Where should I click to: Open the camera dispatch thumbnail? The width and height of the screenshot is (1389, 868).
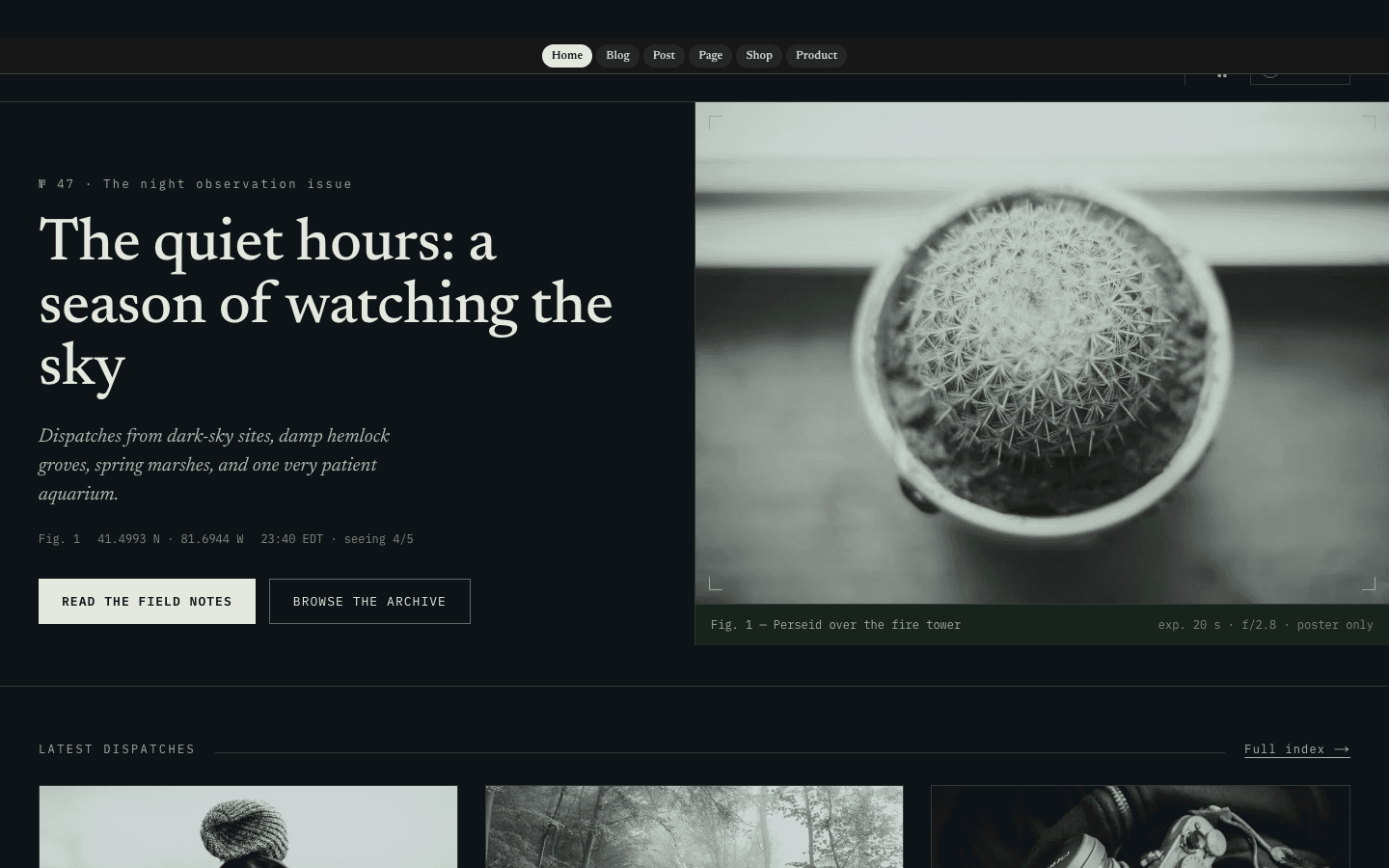(1140, 827)
